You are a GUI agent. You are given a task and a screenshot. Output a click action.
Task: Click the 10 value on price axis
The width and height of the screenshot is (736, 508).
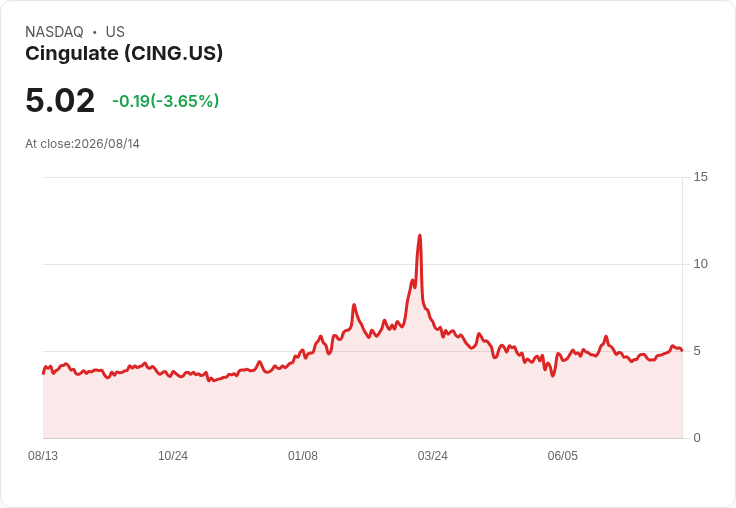[x=700, y=264]
